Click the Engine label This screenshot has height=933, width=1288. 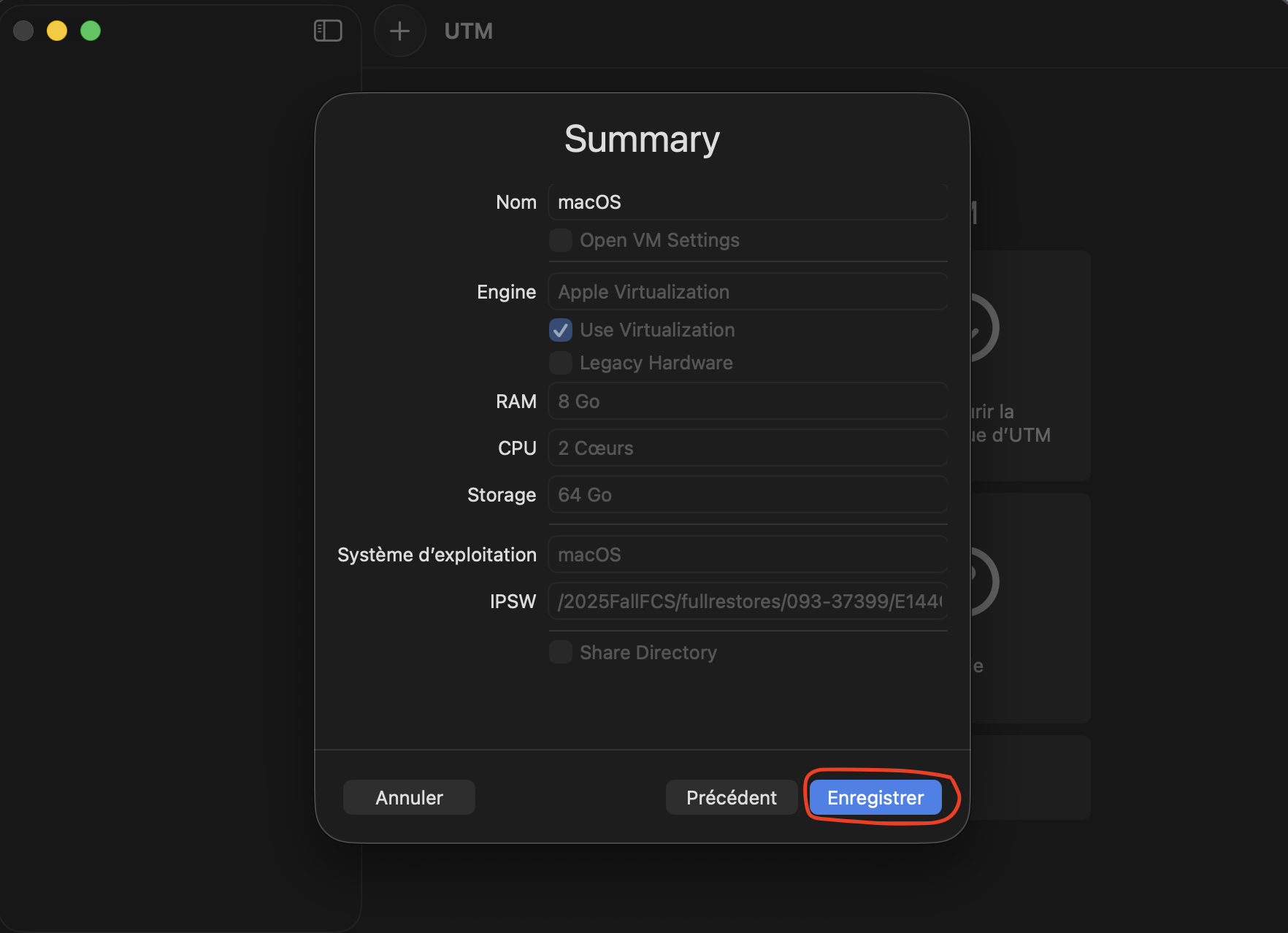click(507, 292)
